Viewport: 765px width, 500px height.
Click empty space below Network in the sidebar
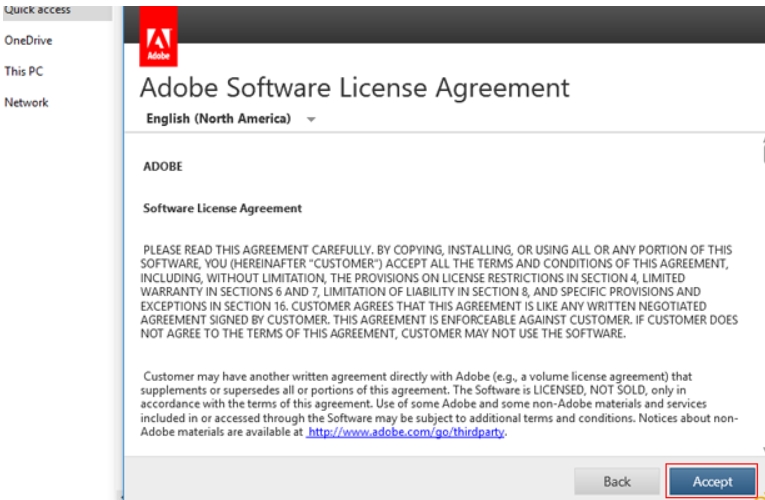click(x=55, y=300)
